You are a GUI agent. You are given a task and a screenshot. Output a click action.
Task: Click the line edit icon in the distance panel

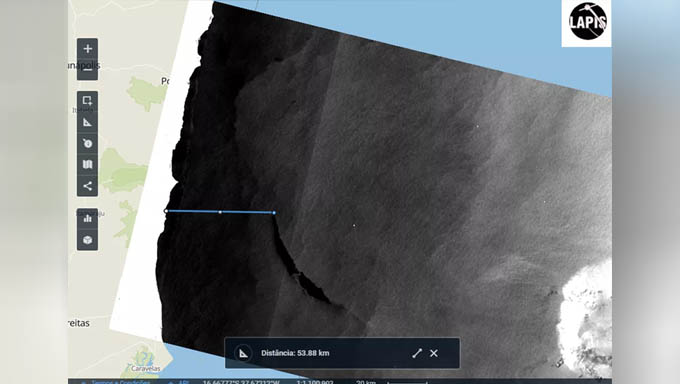417,353
